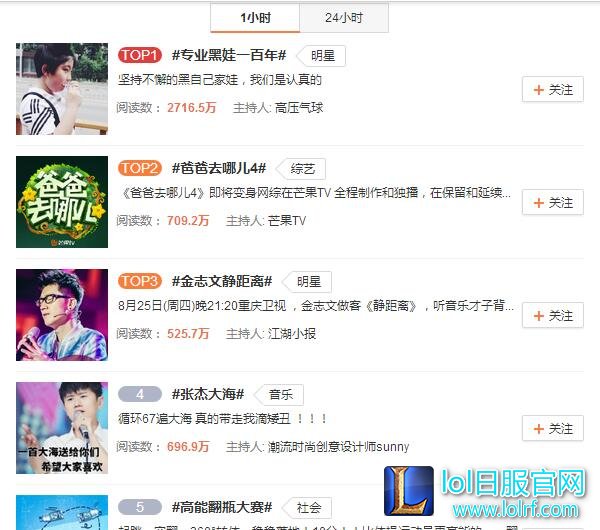This screenshot has width=600, height=530.
Task: Follow the #爸爸去哪儿4# topic
Action: 553,202
